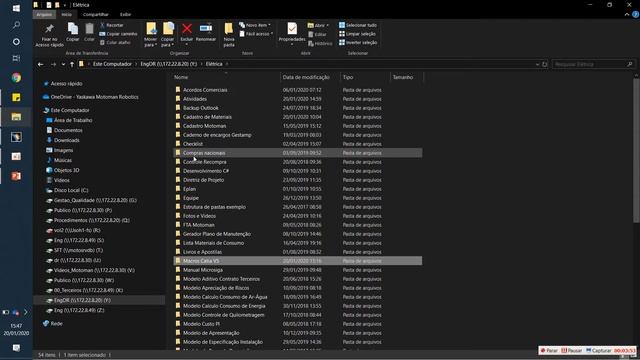Viewport: 640px width, 360px height.
Task: Show hidden tray icons chevron
Action: (25, 312)
